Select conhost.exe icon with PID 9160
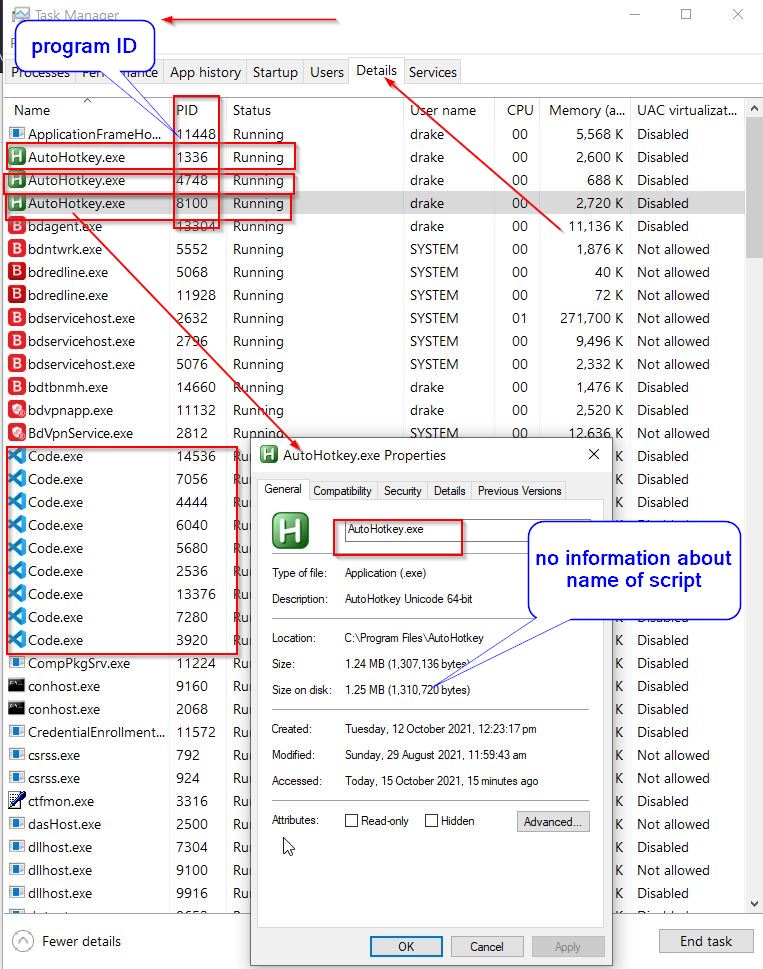This screenshot has width=763, height=969. point(16,686)
